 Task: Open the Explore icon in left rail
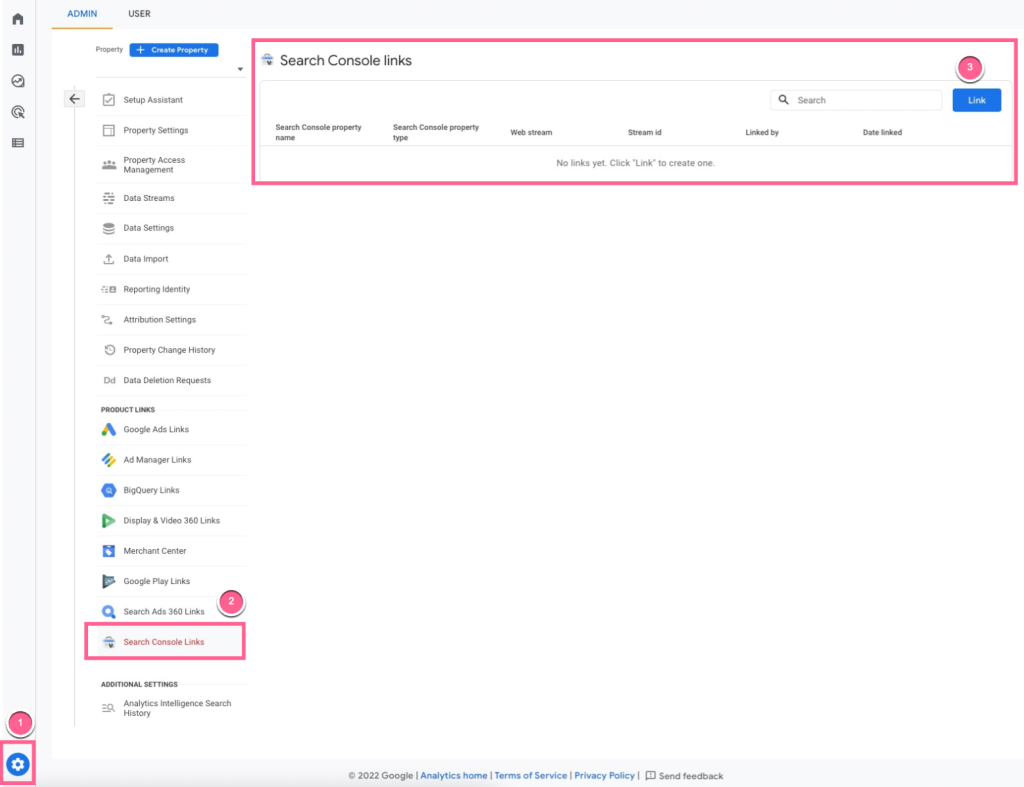point(18,81)
